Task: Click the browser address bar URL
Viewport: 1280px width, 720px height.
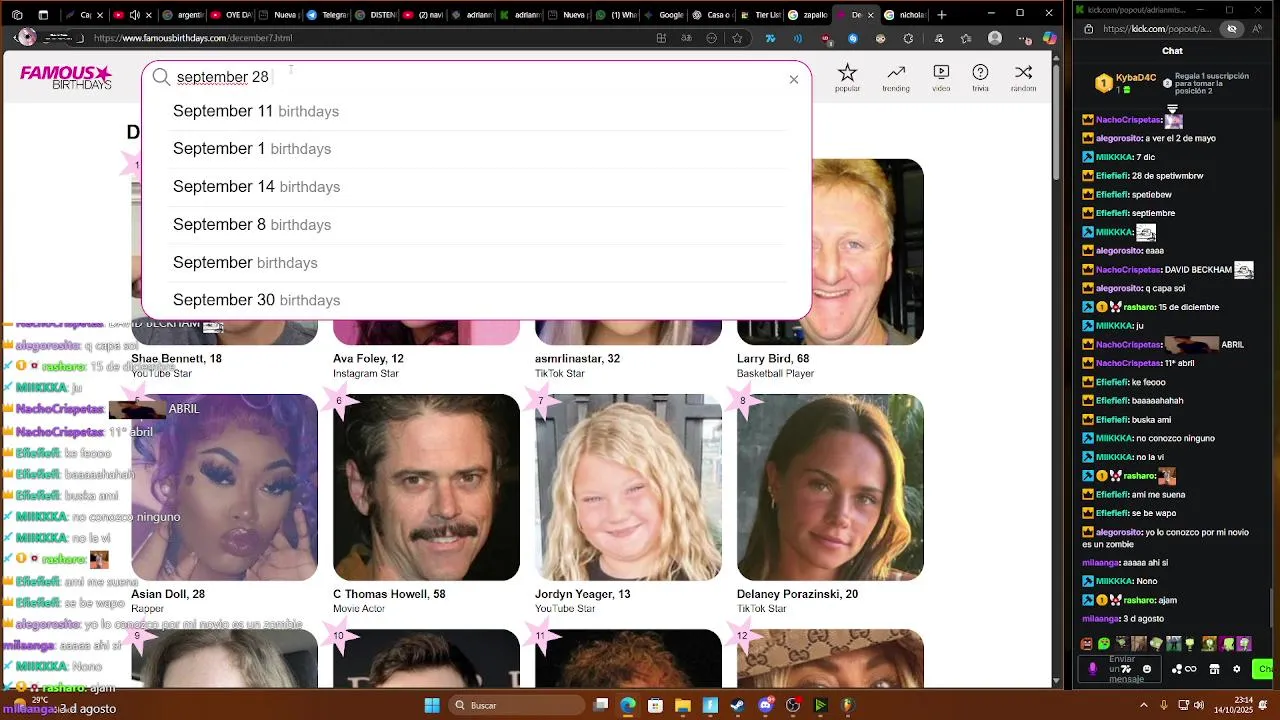Action: (193, 38)
